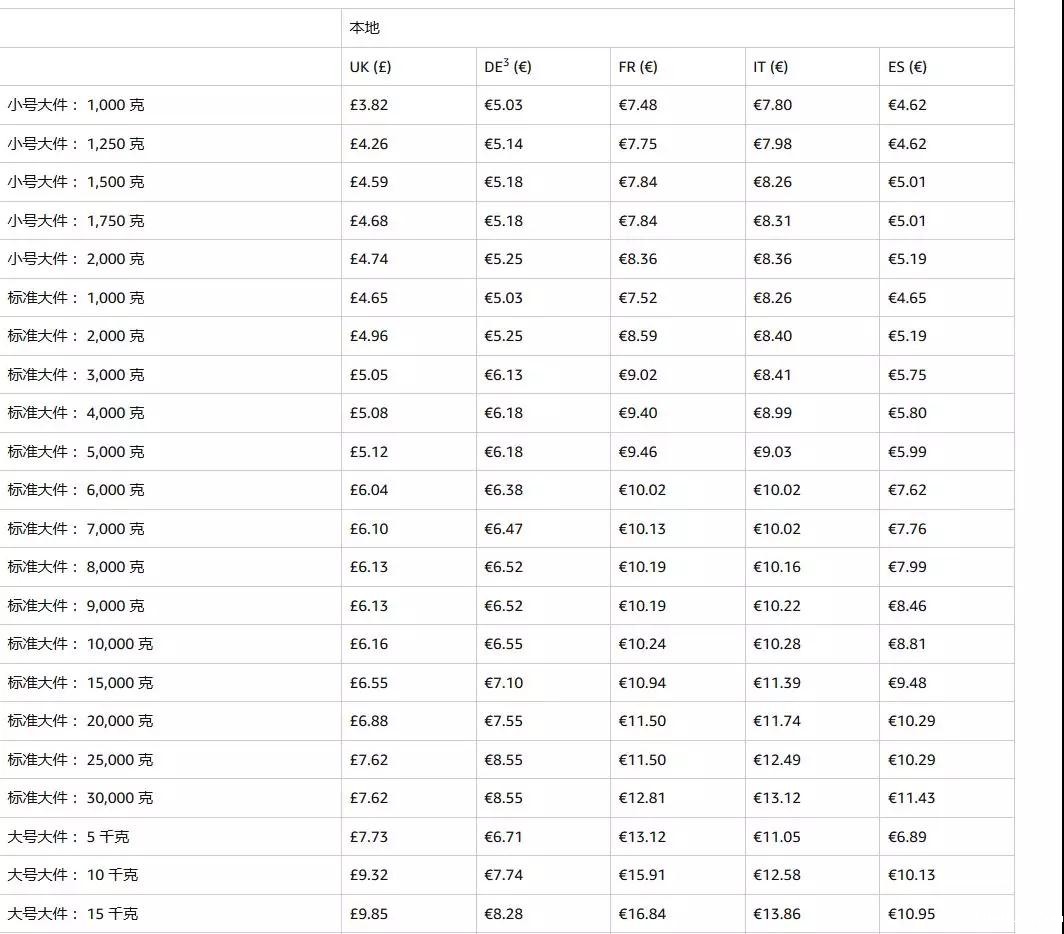This screenshot has width=1064, height=934.
Task: Select row label 大号大件: 15 千克
Action: [73, 914]
